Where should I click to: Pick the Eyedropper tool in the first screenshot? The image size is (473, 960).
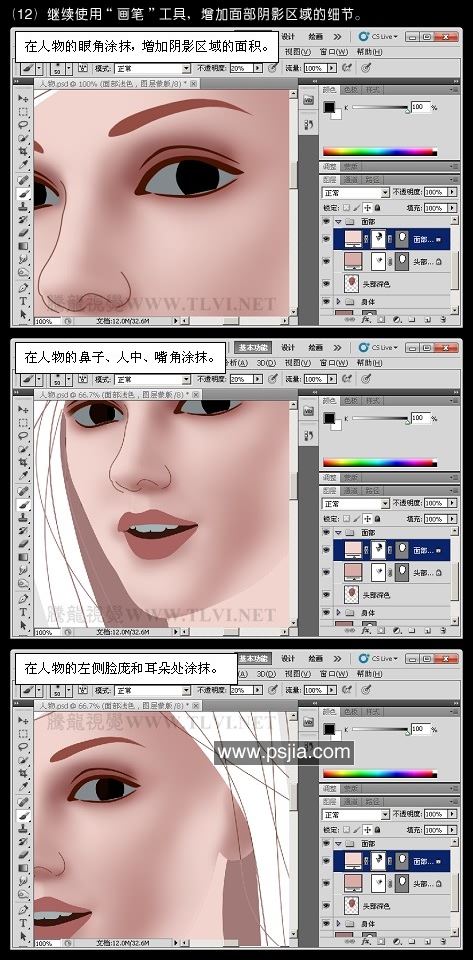[23, 165]
